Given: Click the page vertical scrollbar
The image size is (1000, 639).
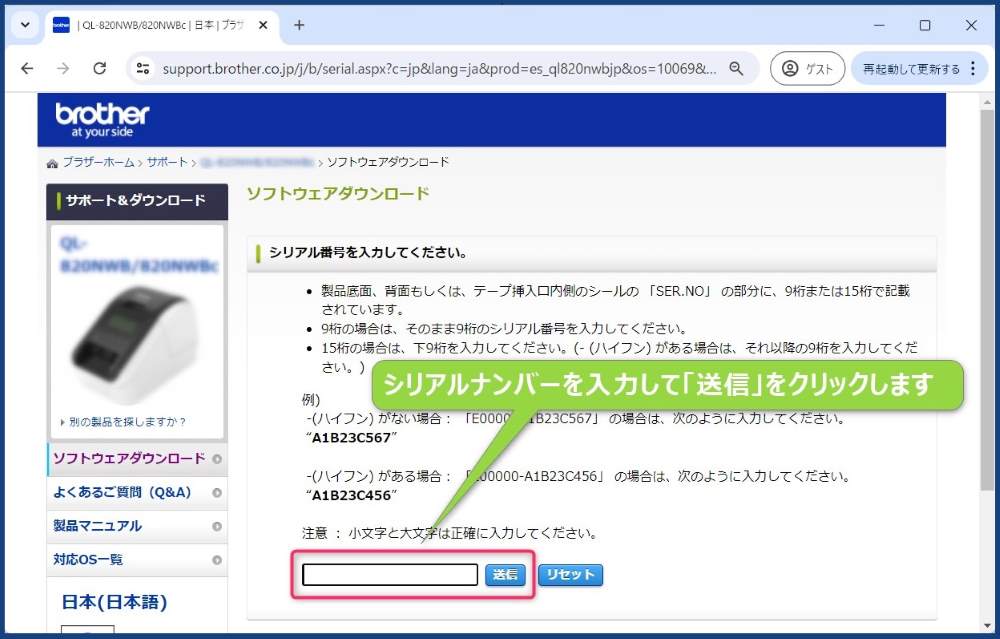Looking at the screenshot, I should click(x=987, y=300).
